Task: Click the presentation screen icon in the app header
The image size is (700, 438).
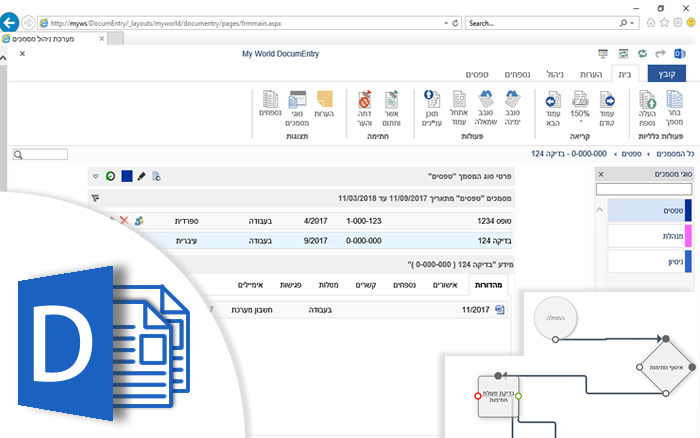Action: (x=603, y=54)
